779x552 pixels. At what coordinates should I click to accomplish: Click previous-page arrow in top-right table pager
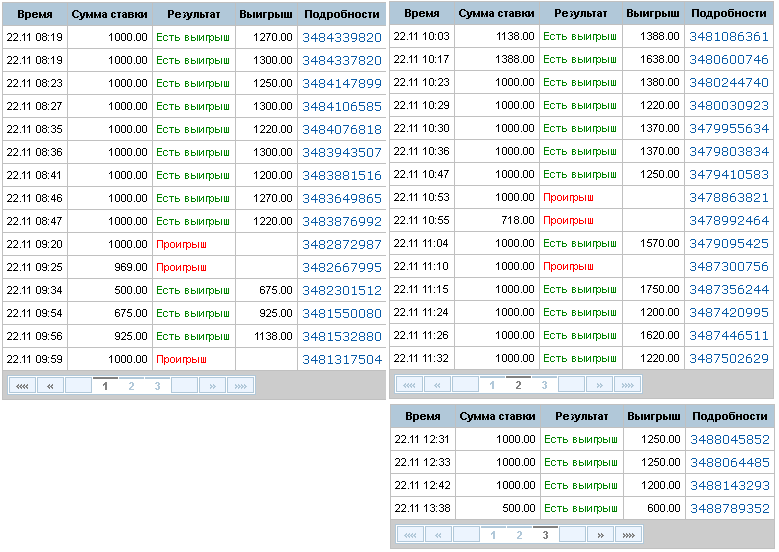pyautogui.click(x=437, y=384)
